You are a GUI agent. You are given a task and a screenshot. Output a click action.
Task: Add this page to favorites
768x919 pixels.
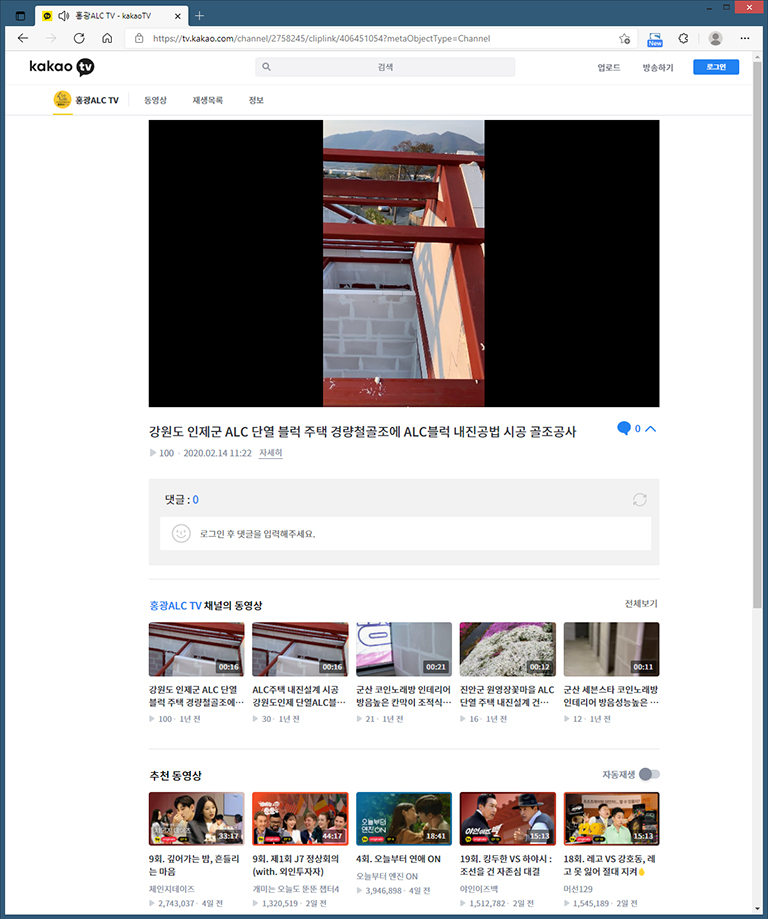[x=624, y=38]
